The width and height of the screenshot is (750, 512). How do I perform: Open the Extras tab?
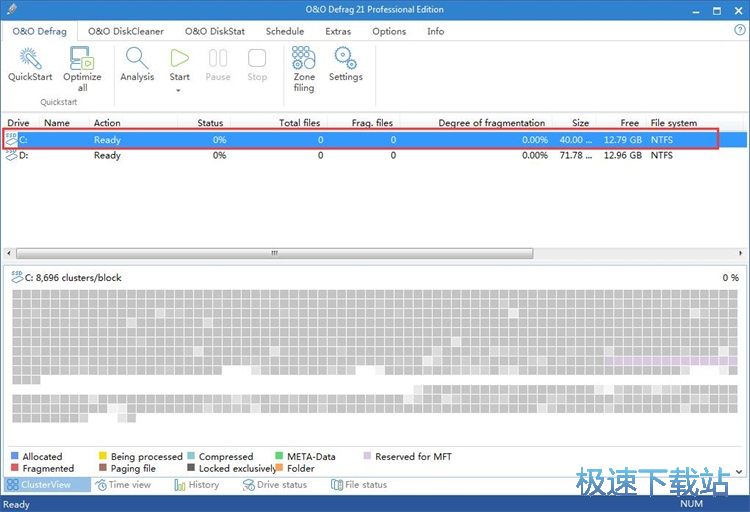(x=338, y=31)
